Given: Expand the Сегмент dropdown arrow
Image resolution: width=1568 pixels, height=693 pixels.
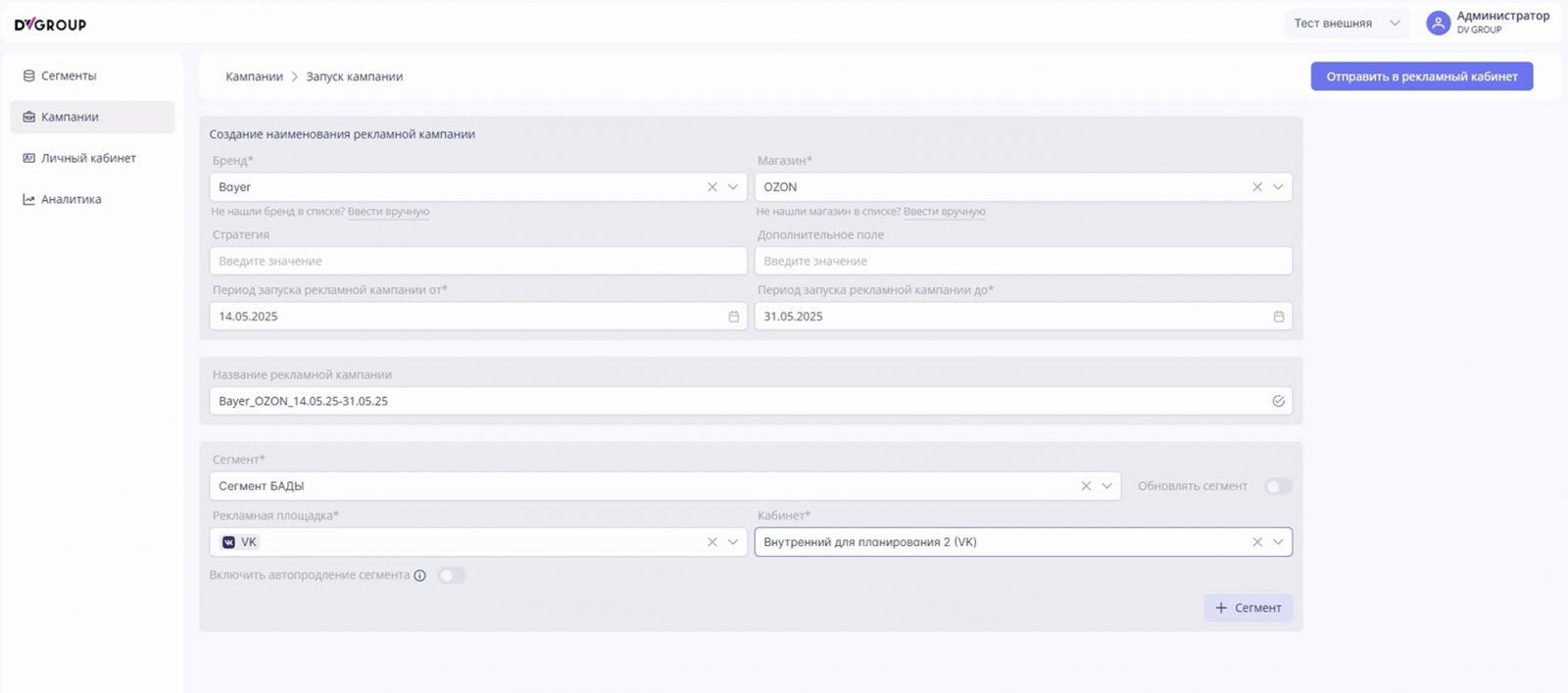Looking at the screenshot, I should [x=1106, y=486].
